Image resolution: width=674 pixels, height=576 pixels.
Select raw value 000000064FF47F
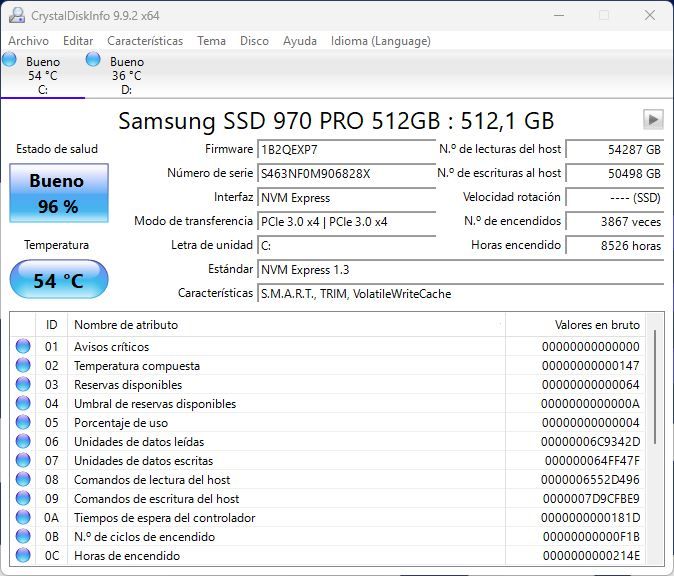click(592, 460)
